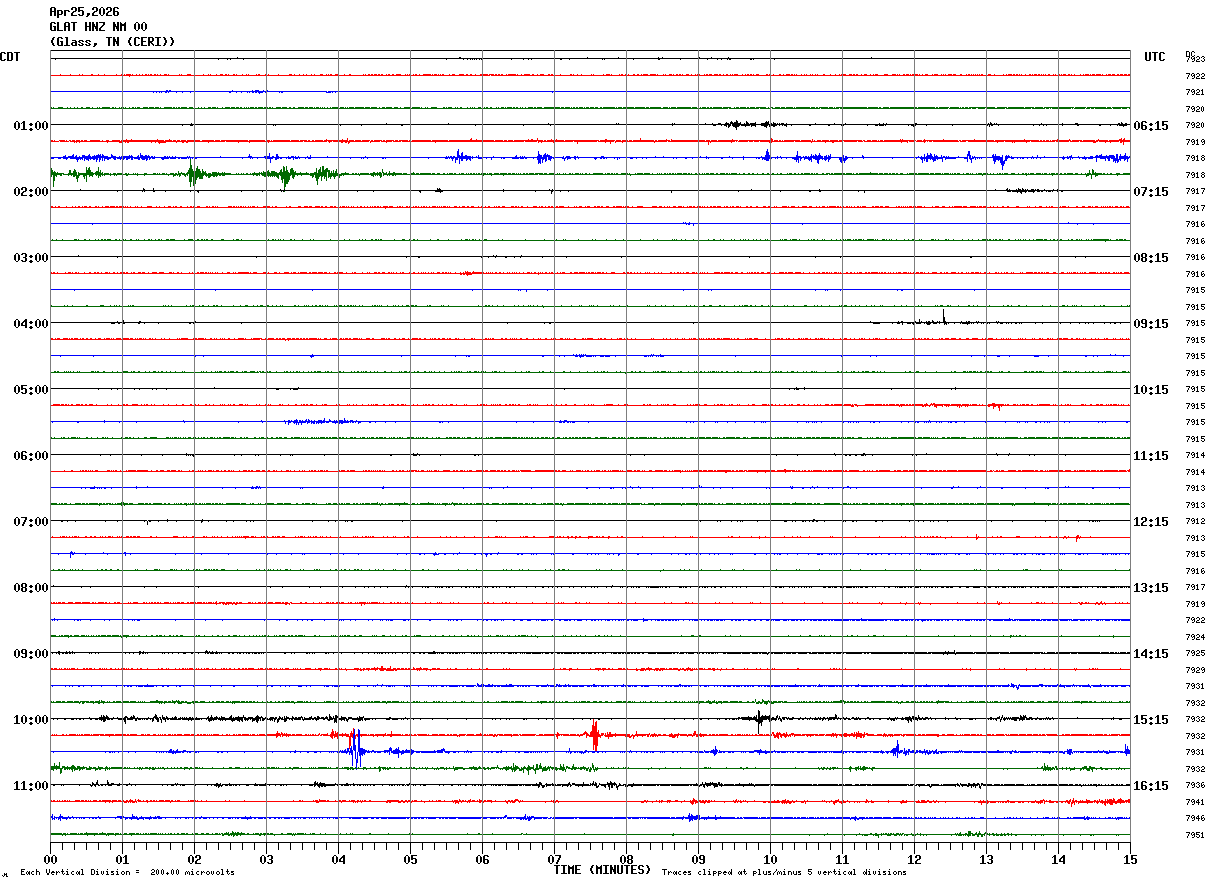Select the 01:00 CDT row label
The height and width of the screenshot is (886, 1210).
point(31,125)
